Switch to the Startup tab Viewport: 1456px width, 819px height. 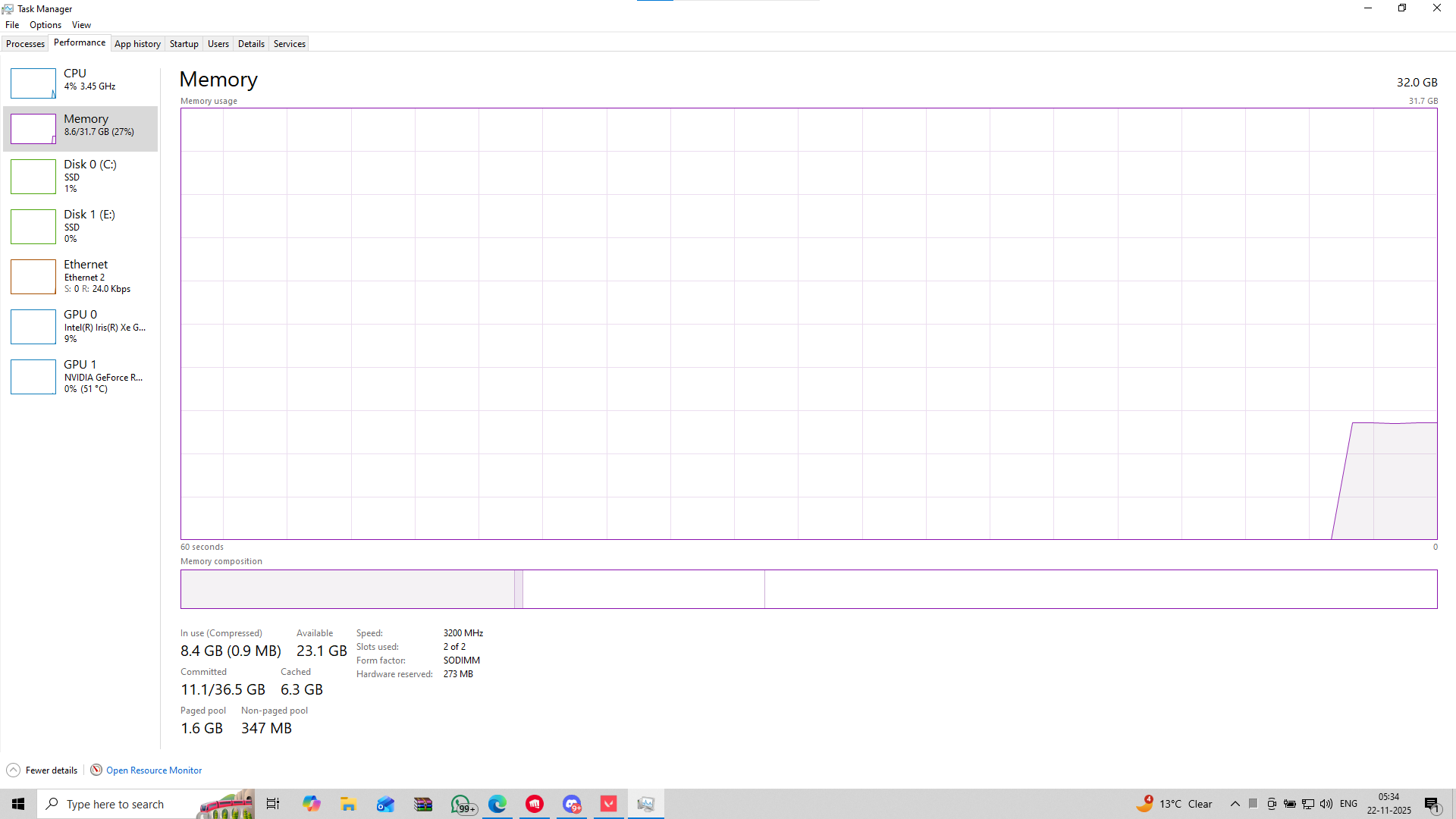(184, 44)
